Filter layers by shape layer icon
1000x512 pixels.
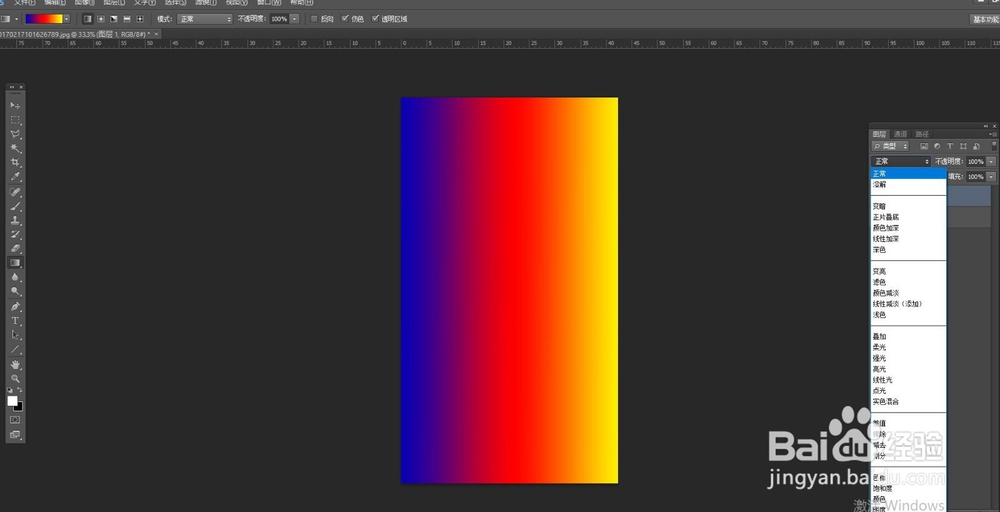963,147
